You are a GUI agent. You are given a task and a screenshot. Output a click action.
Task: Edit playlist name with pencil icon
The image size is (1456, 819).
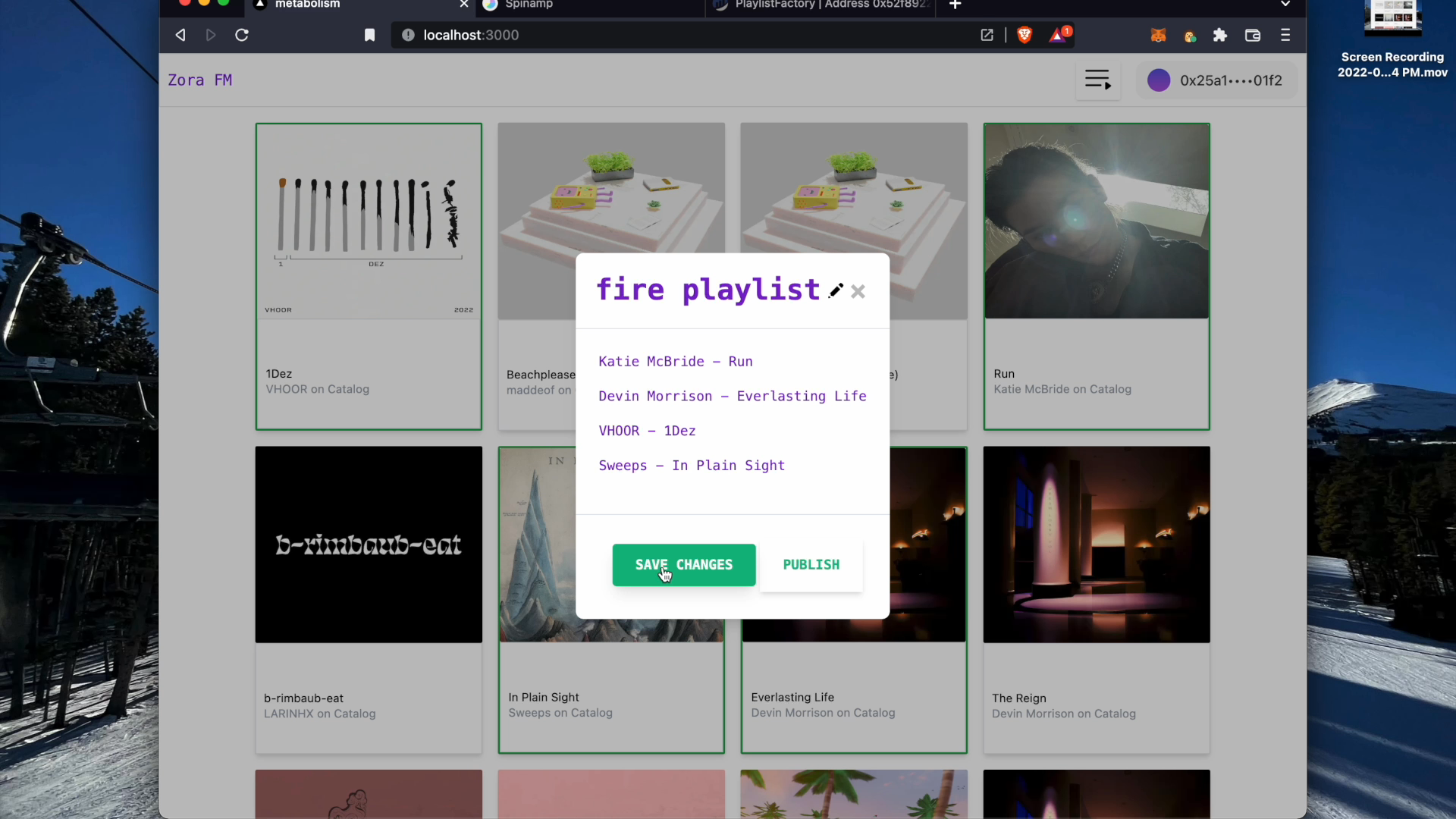pyautogui.click(x=836, y=291)
